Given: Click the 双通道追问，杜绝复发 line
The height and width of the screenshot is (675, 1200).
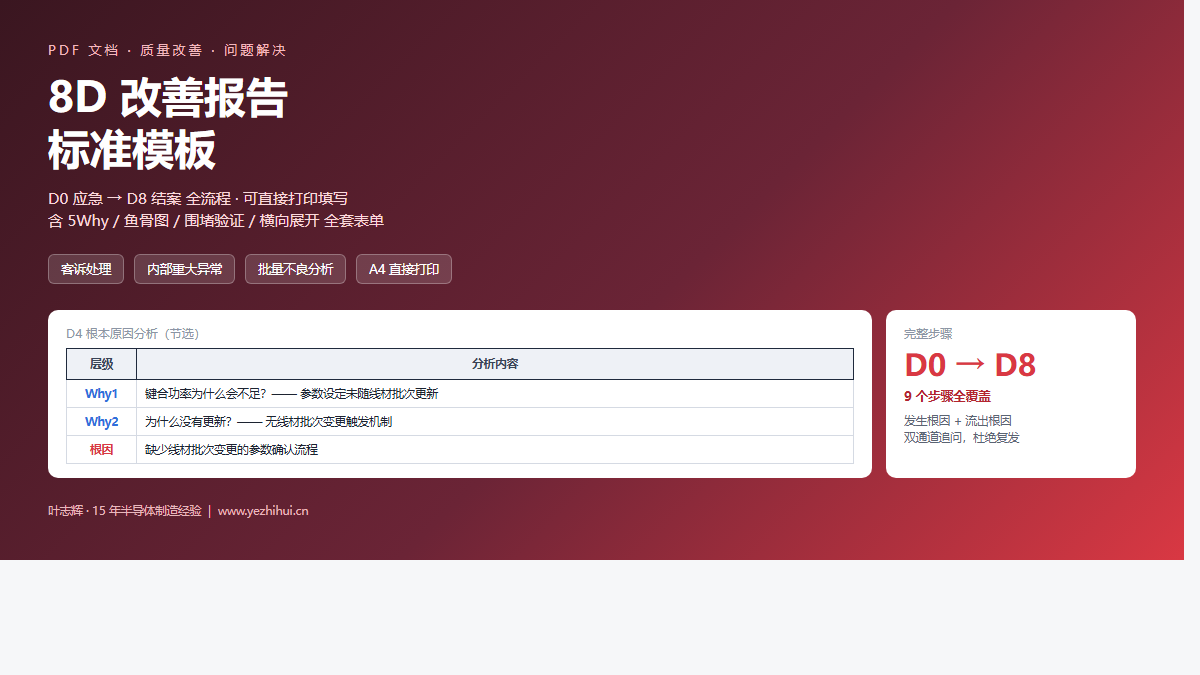Looking at the screenshot, I should pos(962,437).
